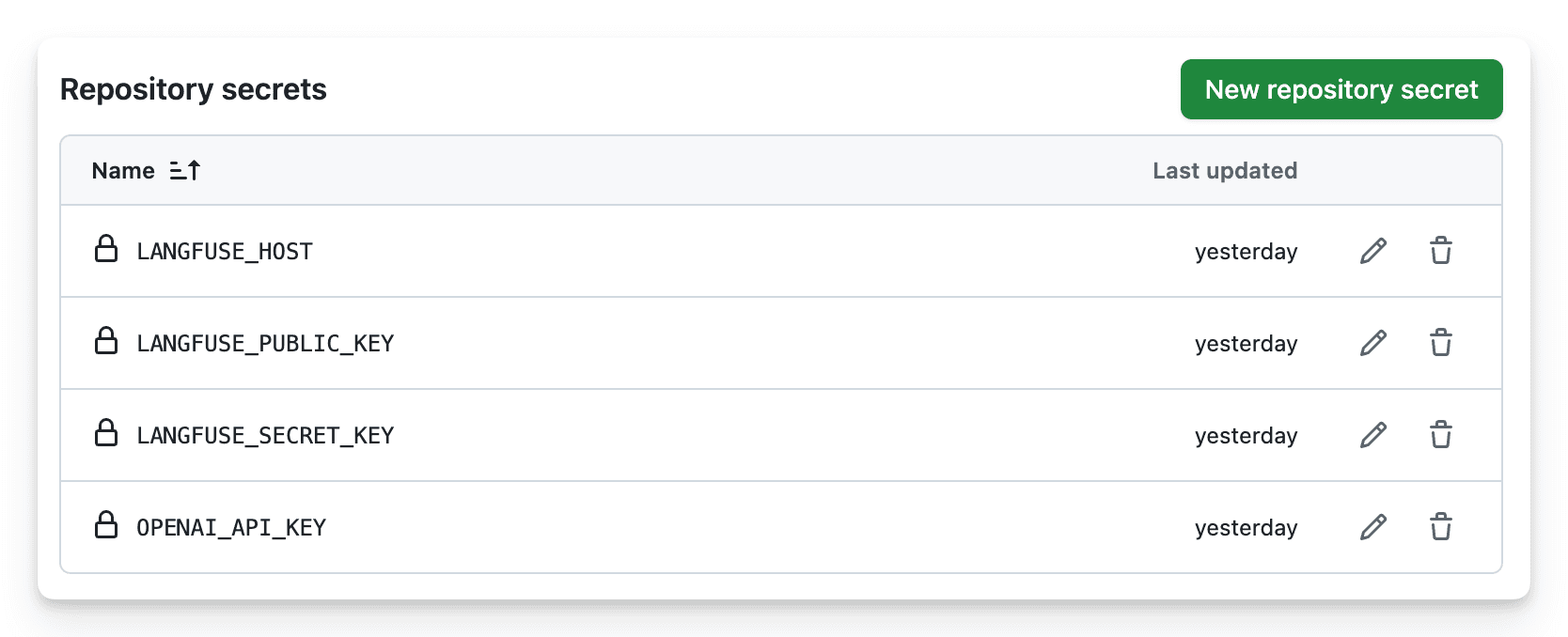This screenshot has width=1568, height=637.
Task: Click the delete trash icon for LANGFUSE_PUBLIC_KEY
Action: (1441, 343)
